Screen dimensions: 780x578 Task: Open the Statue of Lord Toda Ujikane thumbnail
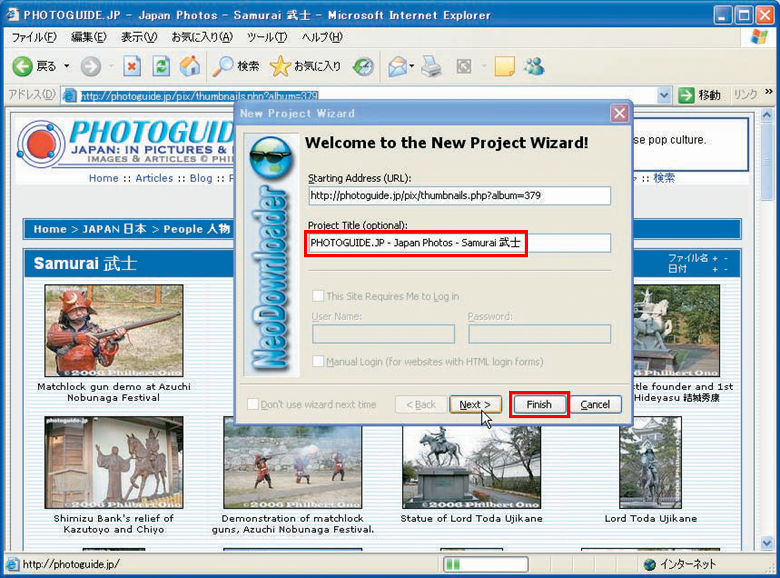coord(472,467)
